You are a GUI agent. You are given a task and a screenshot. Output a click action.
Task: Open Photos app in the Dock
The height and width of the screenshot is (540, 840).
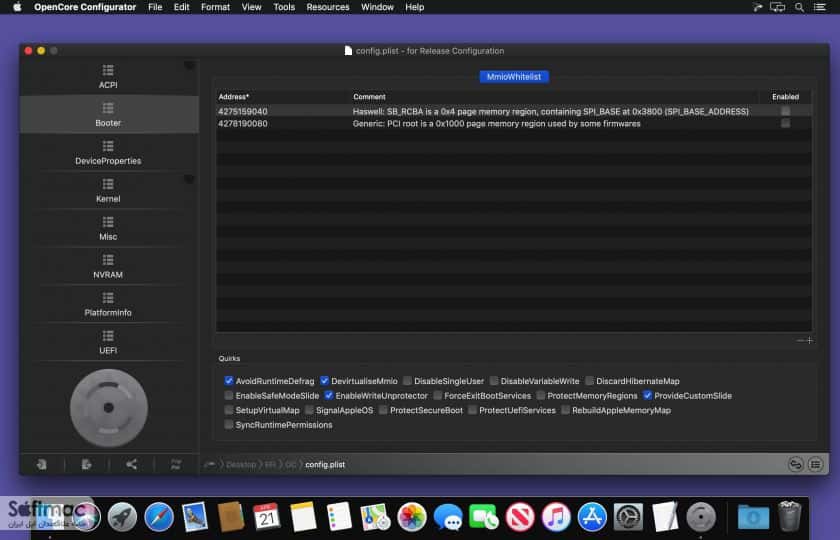[411, 517]
